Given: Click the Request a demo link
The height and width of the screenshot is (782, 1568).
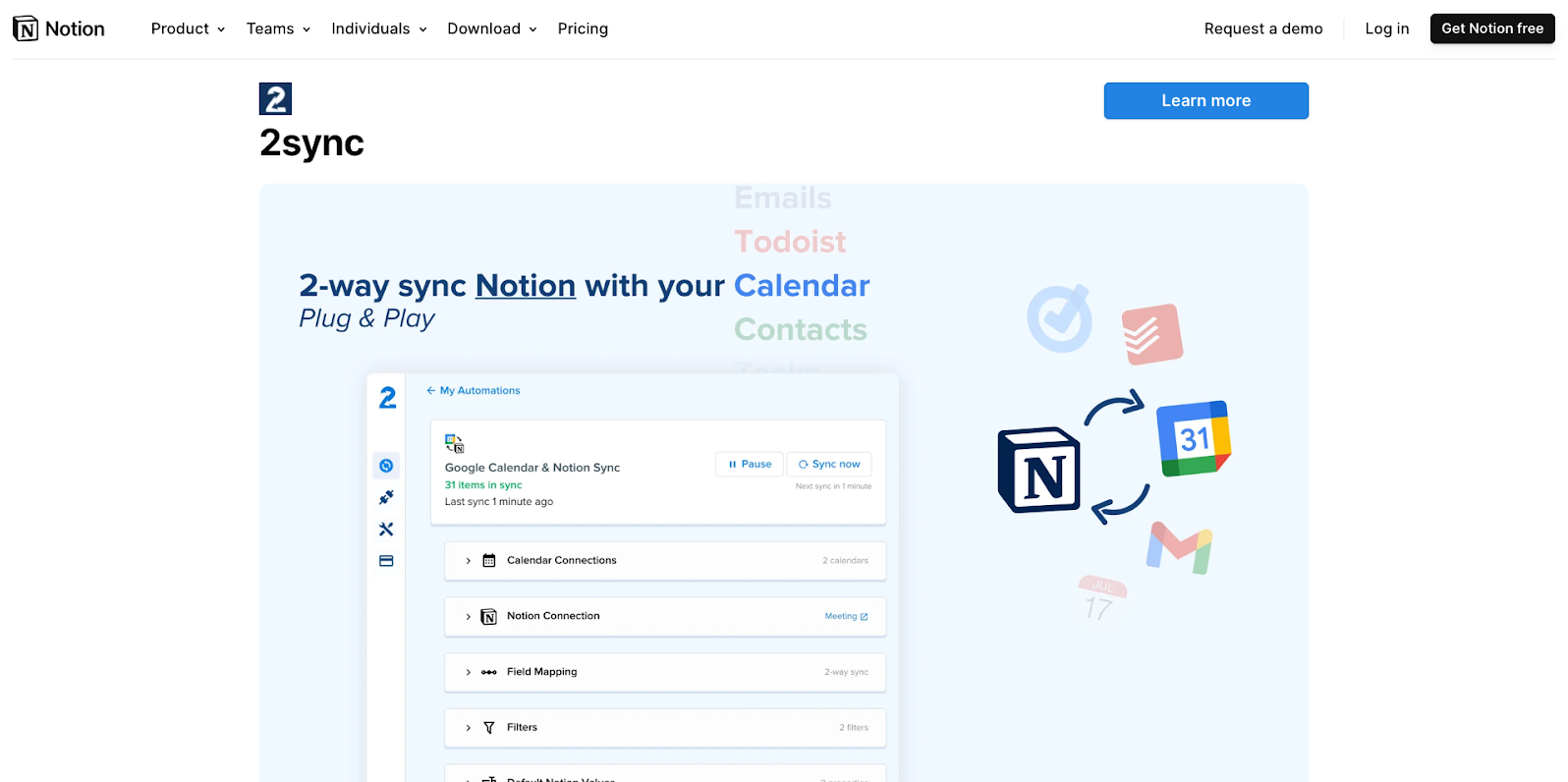Looking at the screenshot, I should tap(1263, 28).
